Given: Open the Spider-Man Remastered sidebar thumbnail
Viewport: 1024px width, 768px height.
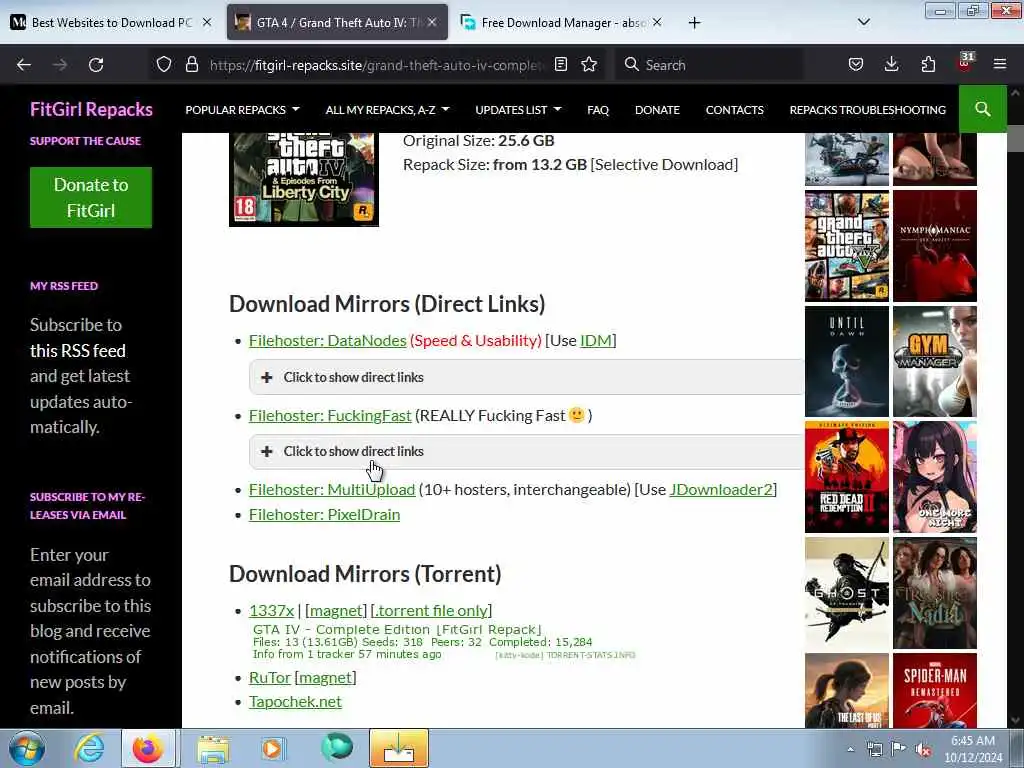Looking at the screenshot, I should click(x=935, y=690).
